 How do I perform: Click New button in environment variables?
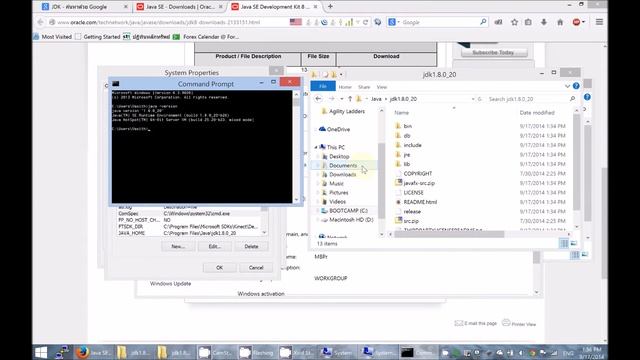(178, 247)
